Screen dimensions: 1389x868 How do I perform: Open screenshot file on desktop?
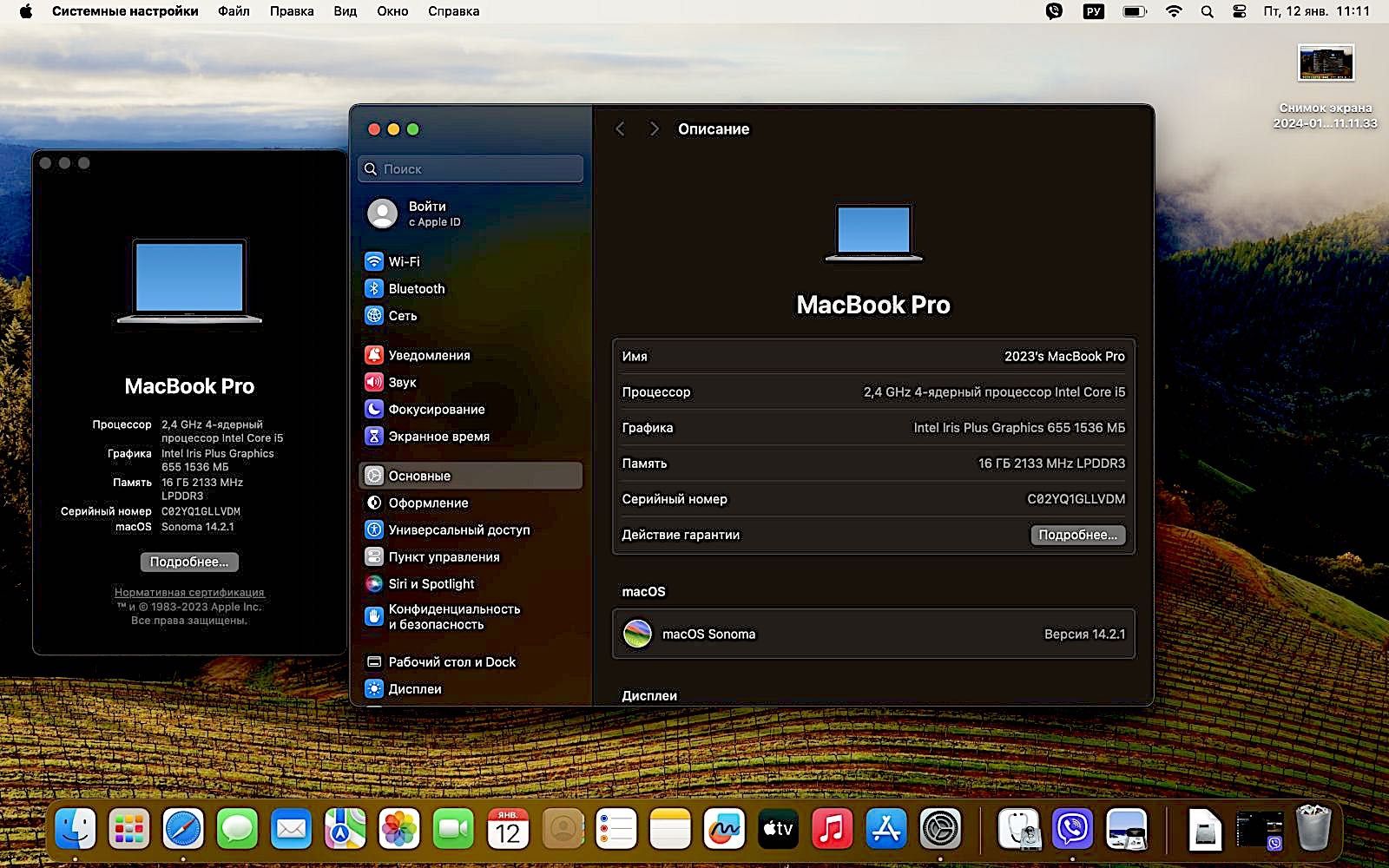tap(1326, 87)
